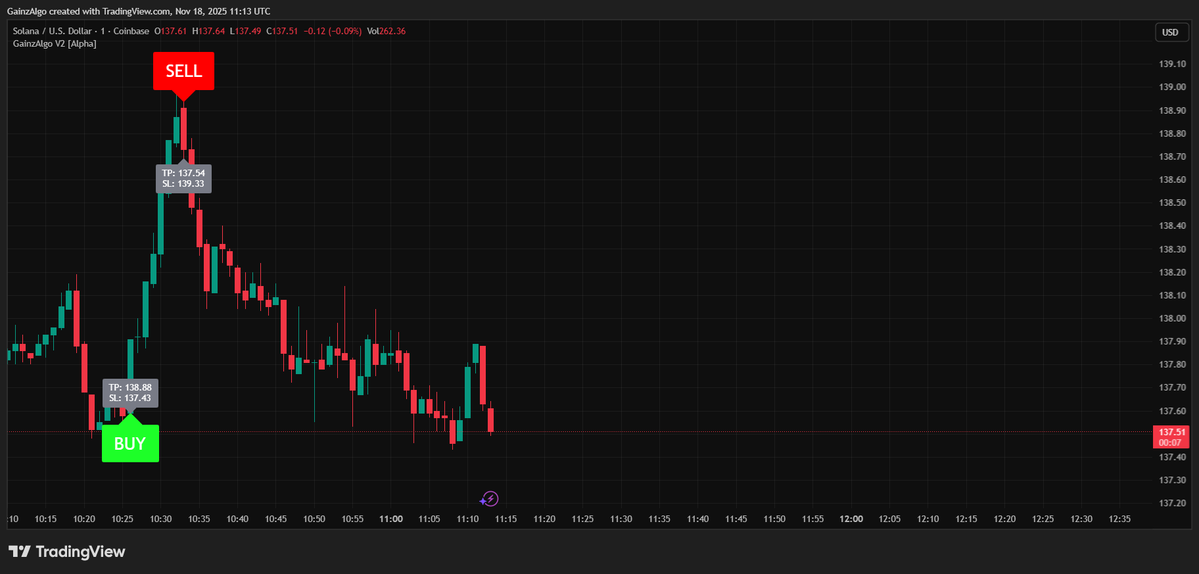The width and height of the screenshot is (1199, 574).
Task: Click the 138.10 price axis label
Action: pos(1172,295)
